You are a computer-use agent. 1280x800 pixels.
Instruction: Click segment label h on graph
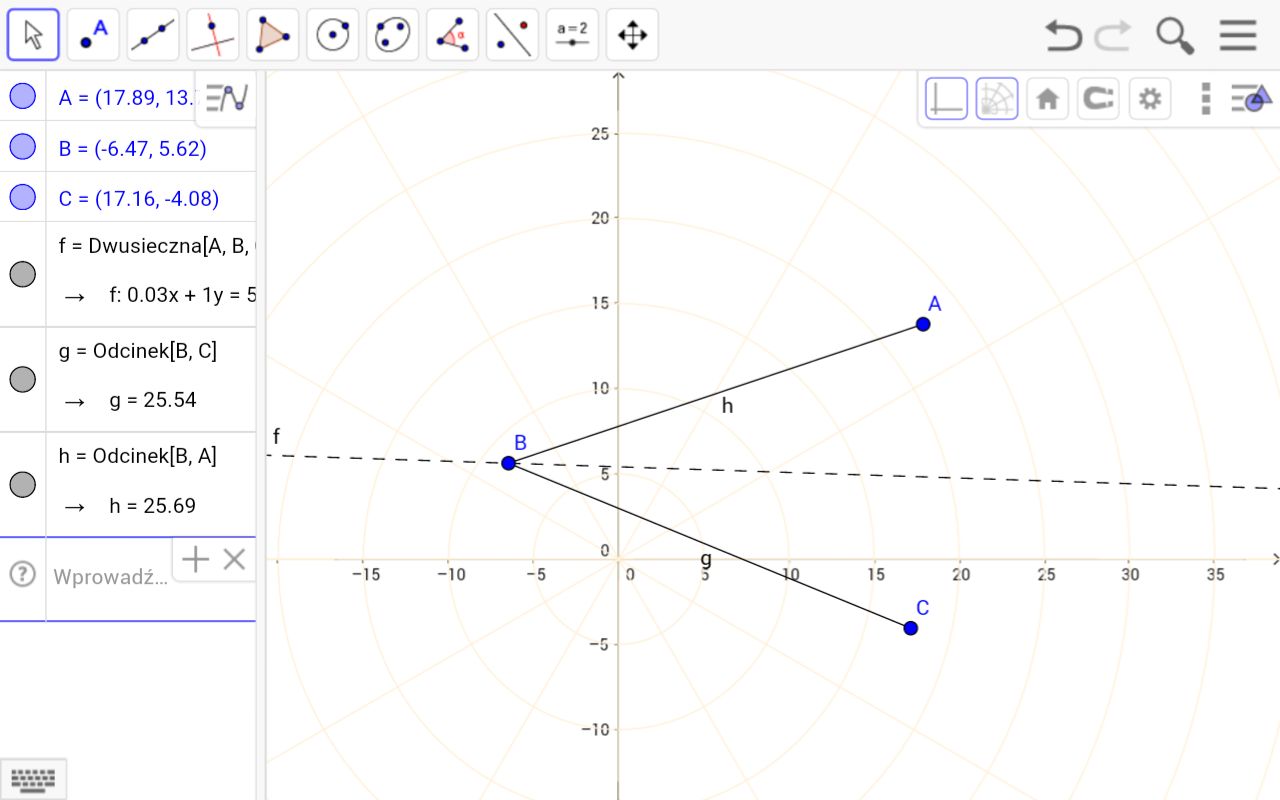click(x=727, y=405)
